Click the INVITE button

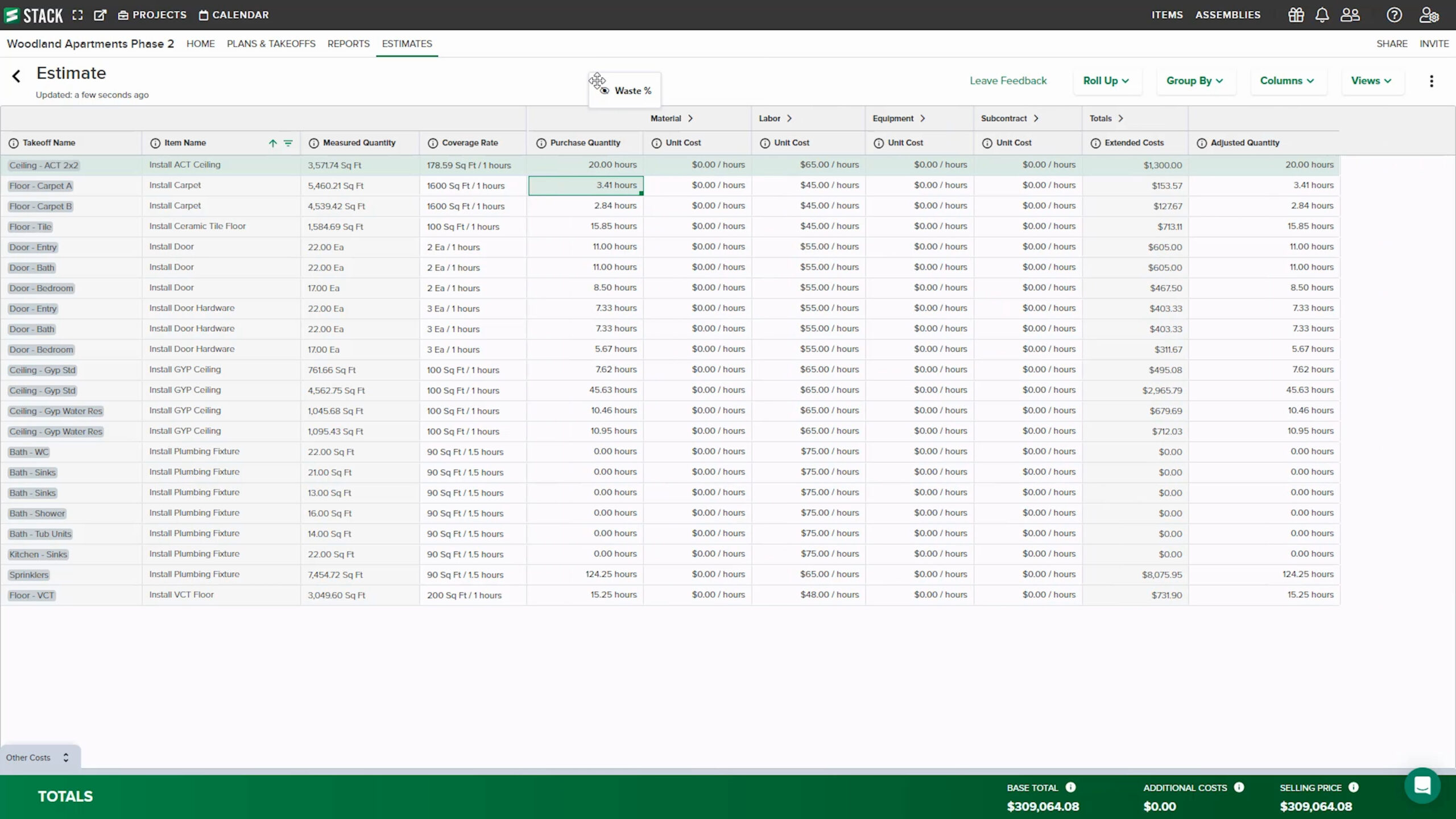[1434, 43]
